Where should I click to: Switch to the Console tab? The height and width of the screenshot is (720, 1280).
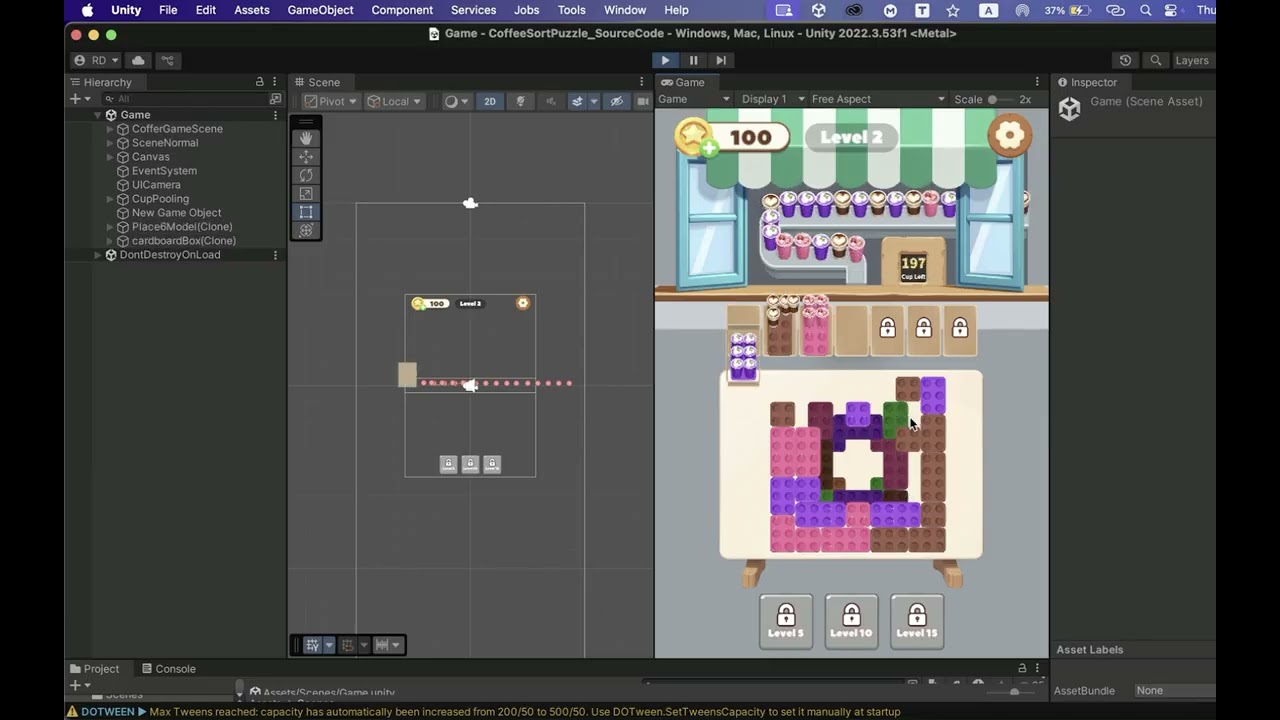pos(169,669)
